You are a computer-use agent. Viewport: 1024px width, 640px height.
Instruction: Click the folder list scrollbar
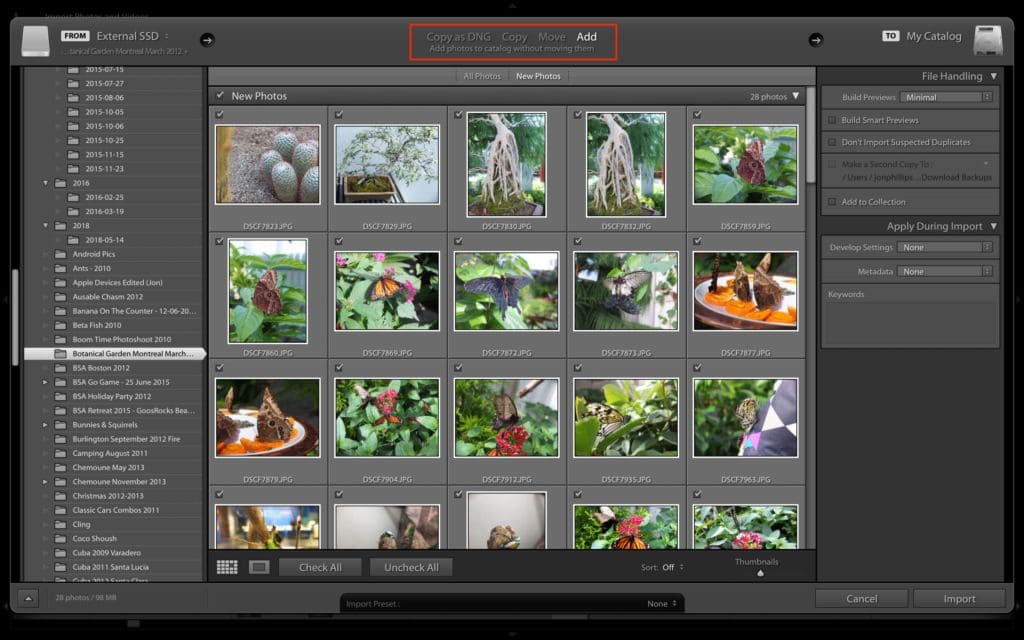point(15,317)
